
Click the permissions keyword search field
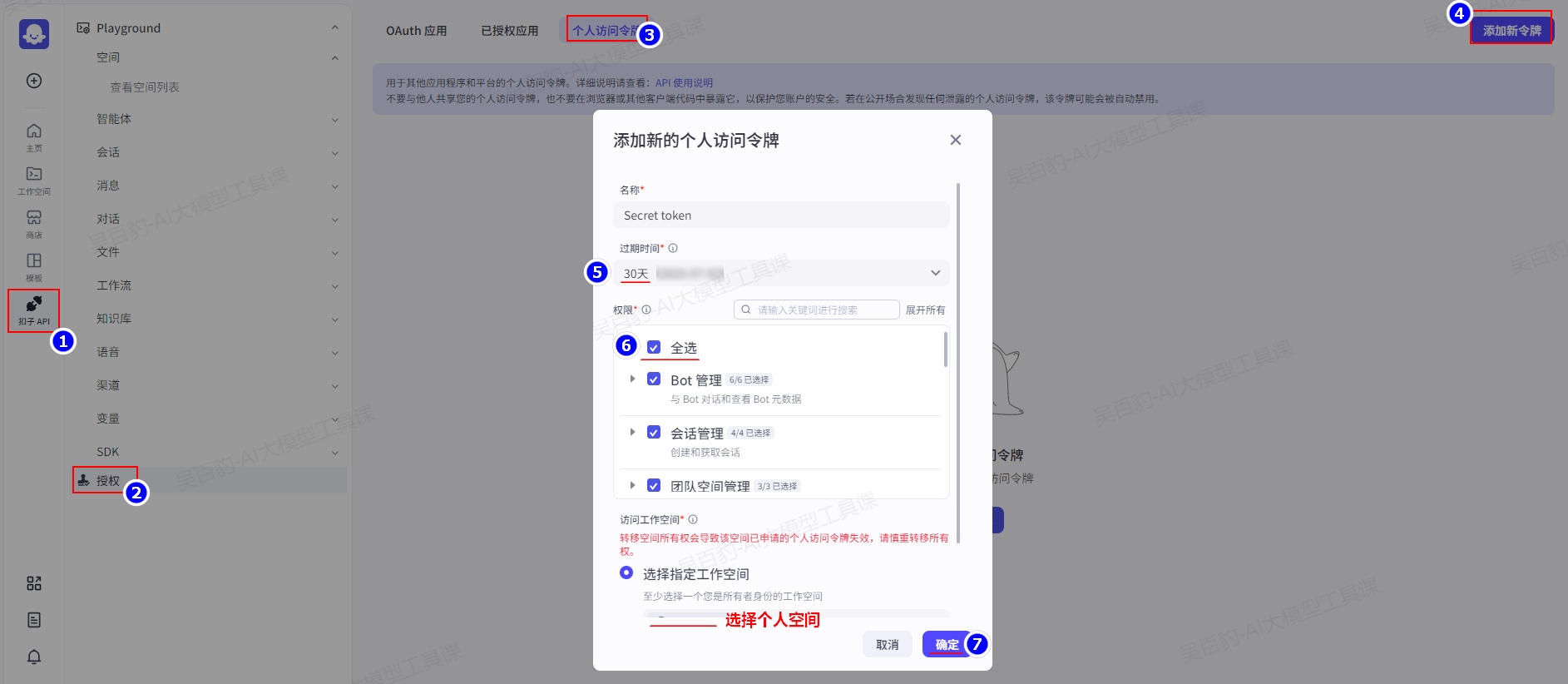[816, 310]
